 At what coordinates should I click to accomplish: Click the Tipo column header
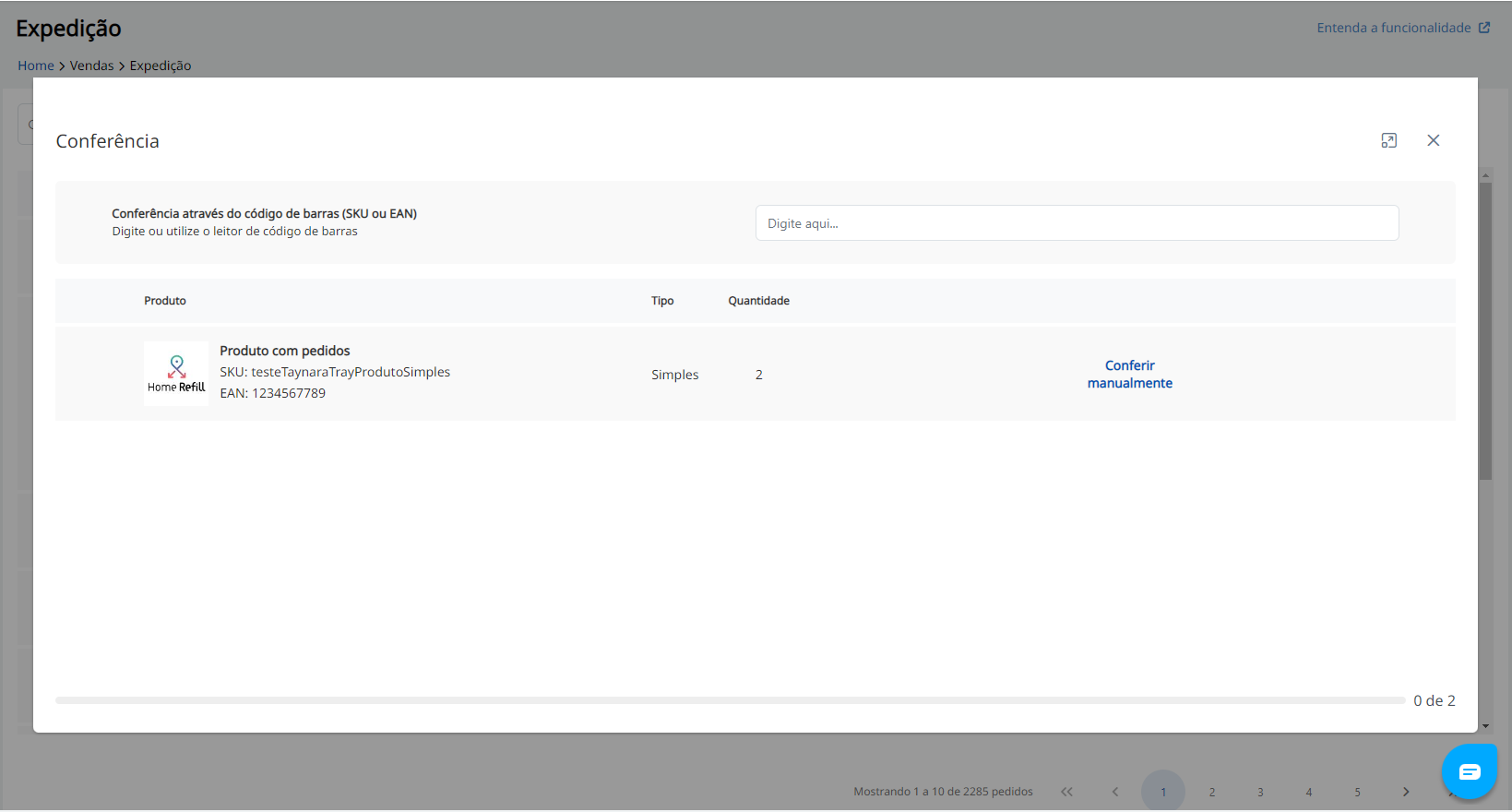(x=662, y=301)
